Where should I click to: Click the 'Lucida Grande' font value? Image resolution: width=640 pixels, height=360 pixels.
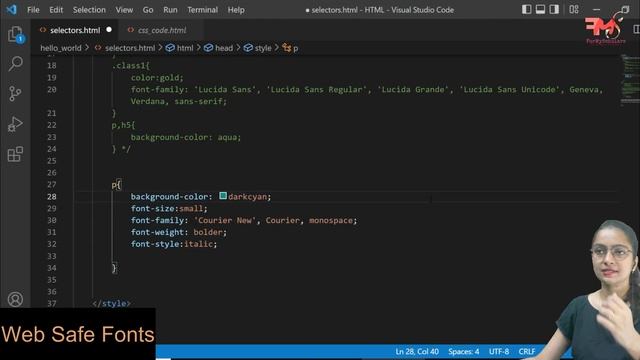click(413, 89)
